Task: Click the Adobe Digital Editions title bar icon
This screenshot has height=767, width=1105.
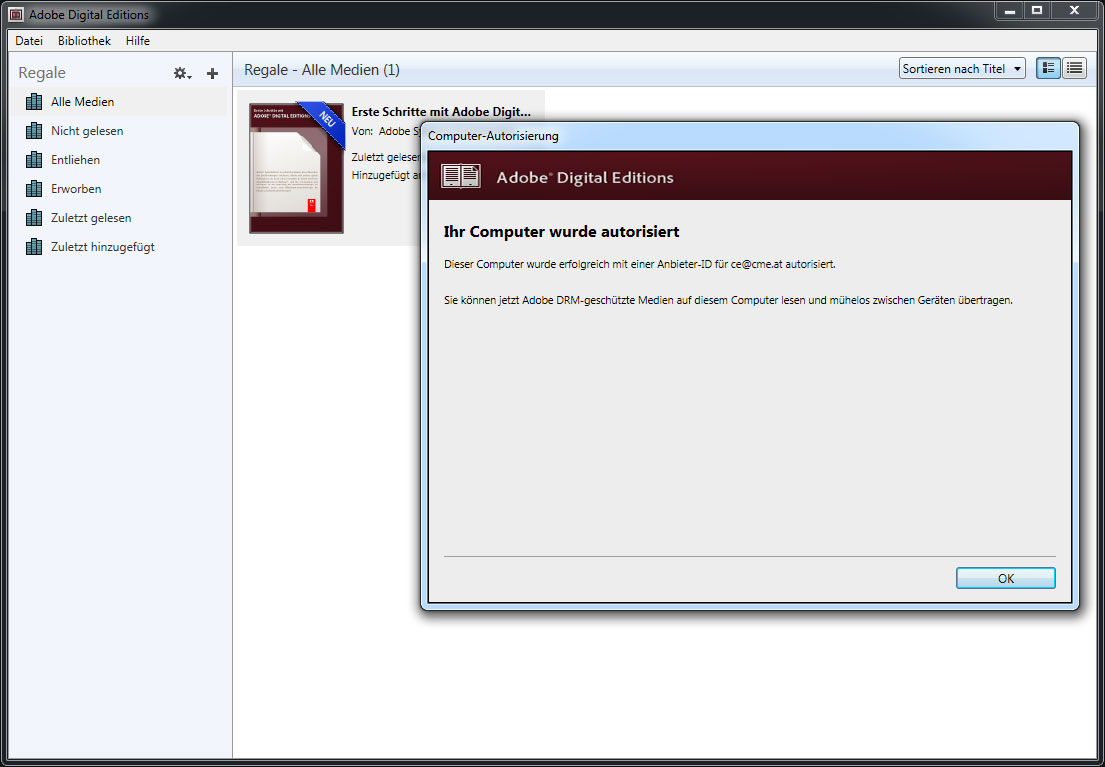Action: click(16, 15)
